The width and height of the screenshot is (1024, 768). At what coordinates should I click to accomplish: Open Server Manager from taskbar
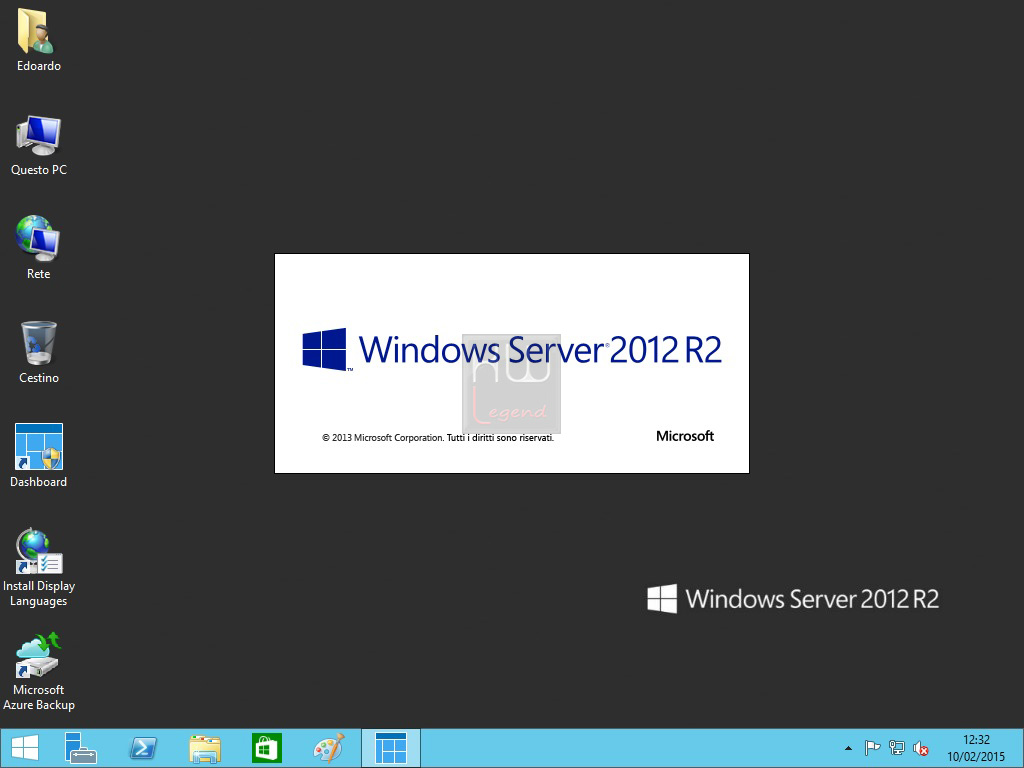(x=81, y=748)
